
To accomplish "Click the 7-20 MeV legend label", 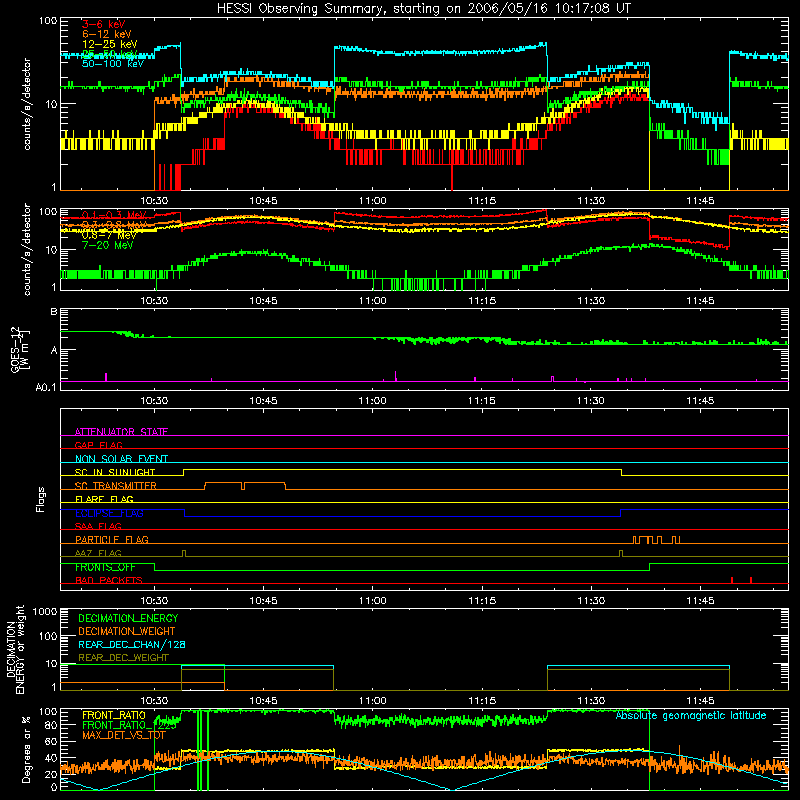I will (x=108, y=245).
